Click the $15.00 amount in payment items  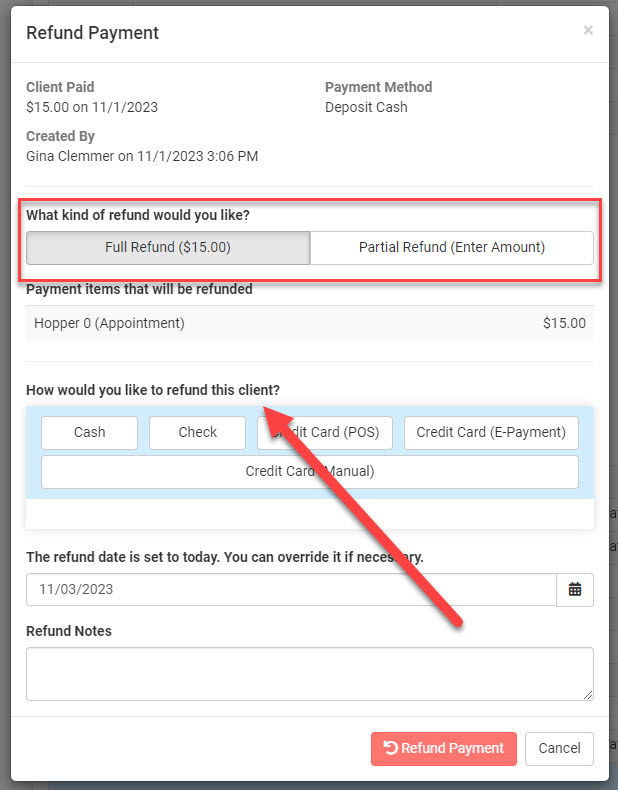click(564, 324)
